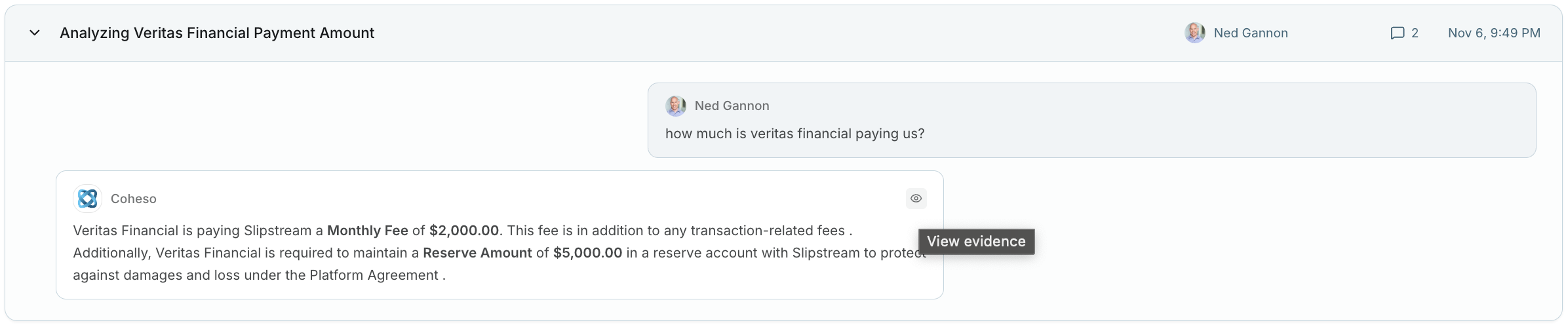This screenshot has width=1568, height=325.
Task: Click the Coheso sender name
Action: coord(133,199)
